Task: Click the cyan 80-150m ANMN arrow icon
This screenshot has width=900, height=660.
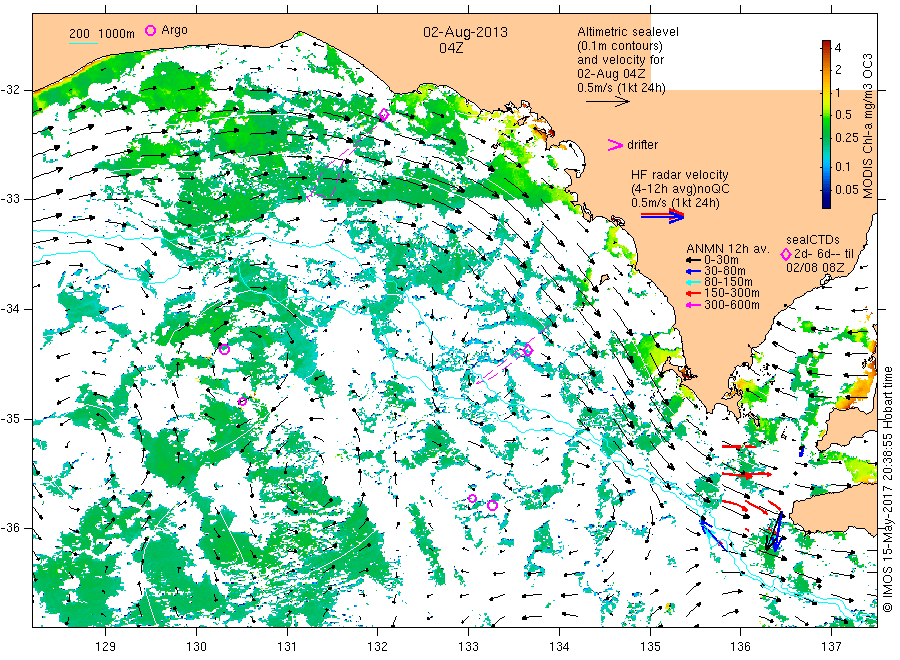Action: click(693, 282)
